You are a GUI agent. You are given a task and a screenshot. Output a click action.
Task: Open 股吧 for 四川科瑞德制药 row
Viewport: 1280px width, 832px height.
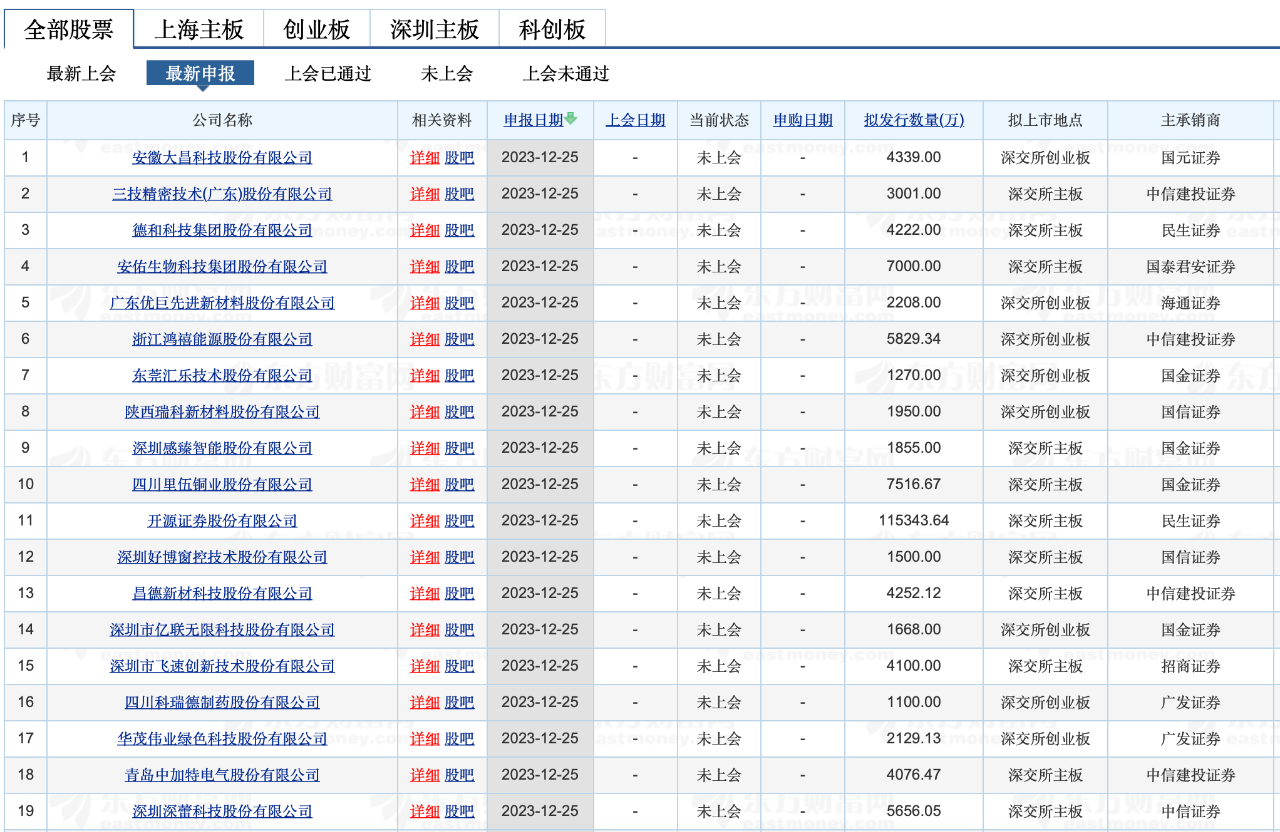460,703
